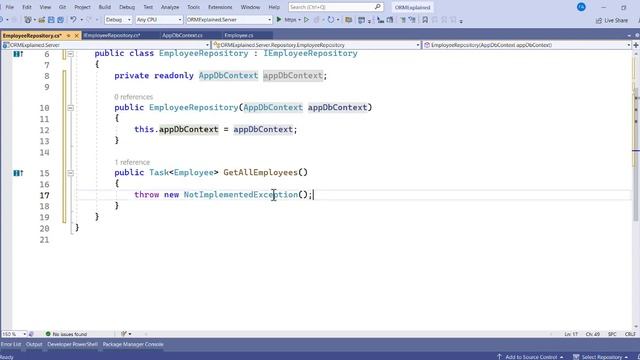
Task: Click the split editor plus icon
Action: pyautogui.click(x=636, y=45)
